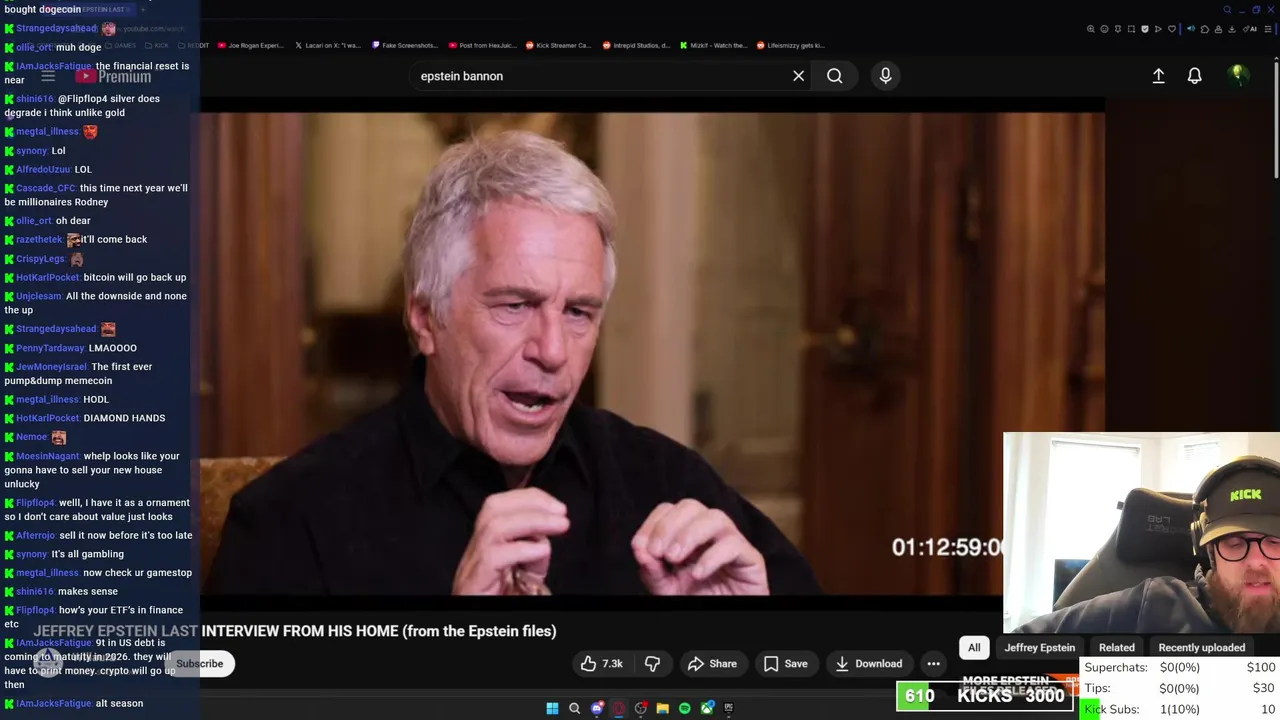Select the Related filter chip
1280x720 pixels.
tap(1116, 648)
